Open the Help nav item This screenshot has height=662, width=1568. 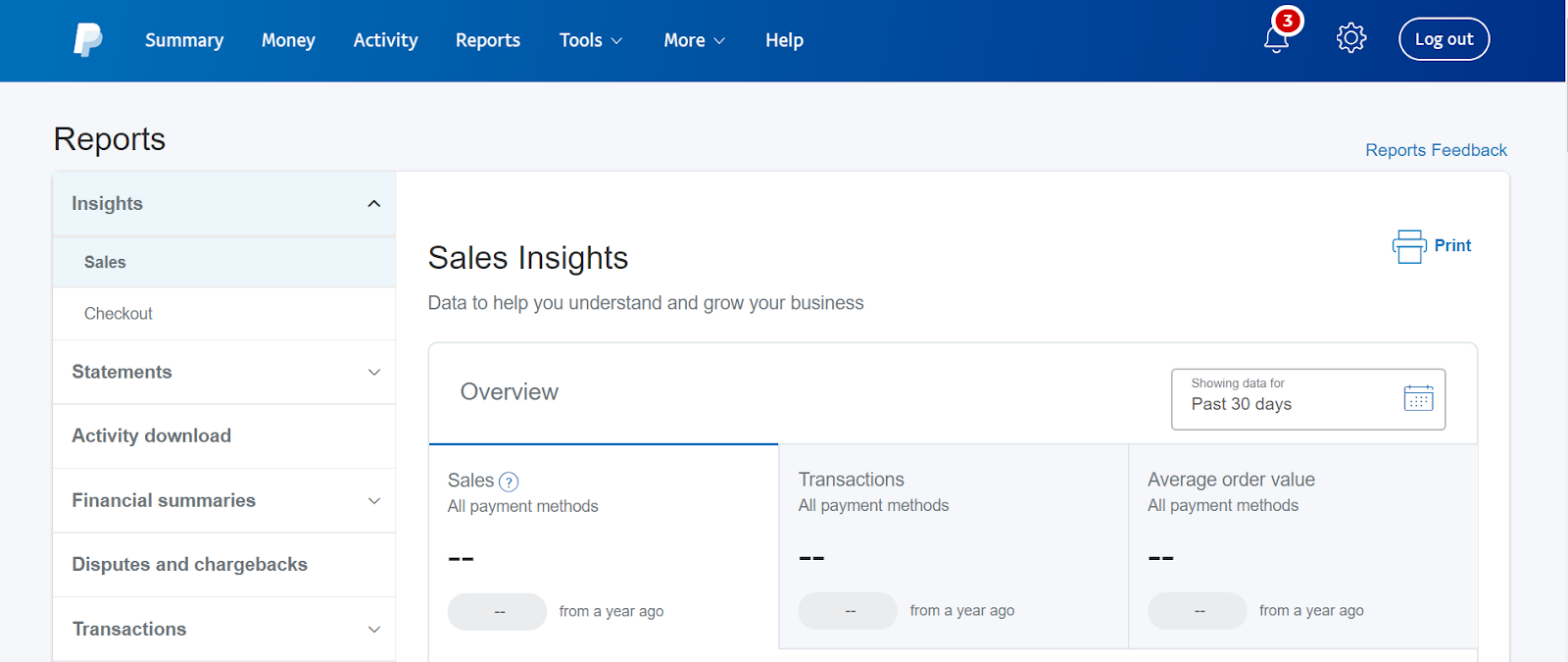785,40
